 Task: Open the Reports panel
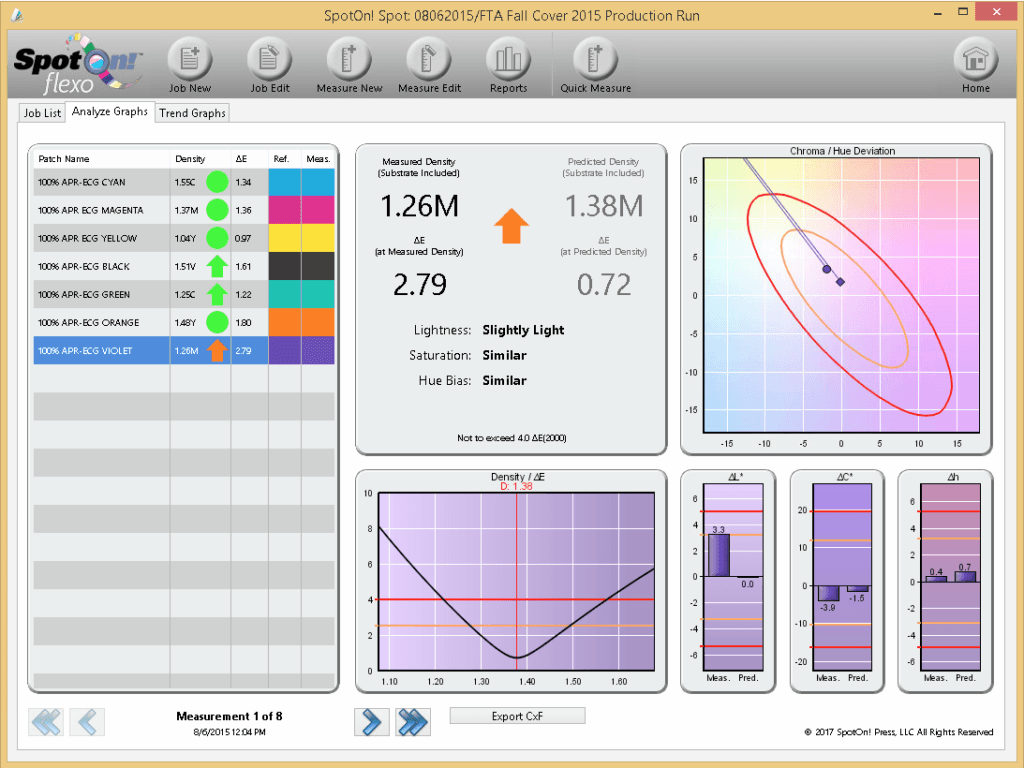point(509,60)
